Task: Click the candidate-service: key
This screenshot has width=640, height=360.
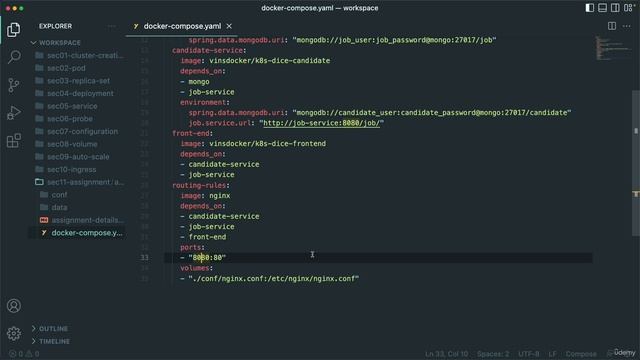Action: point(209,50)
